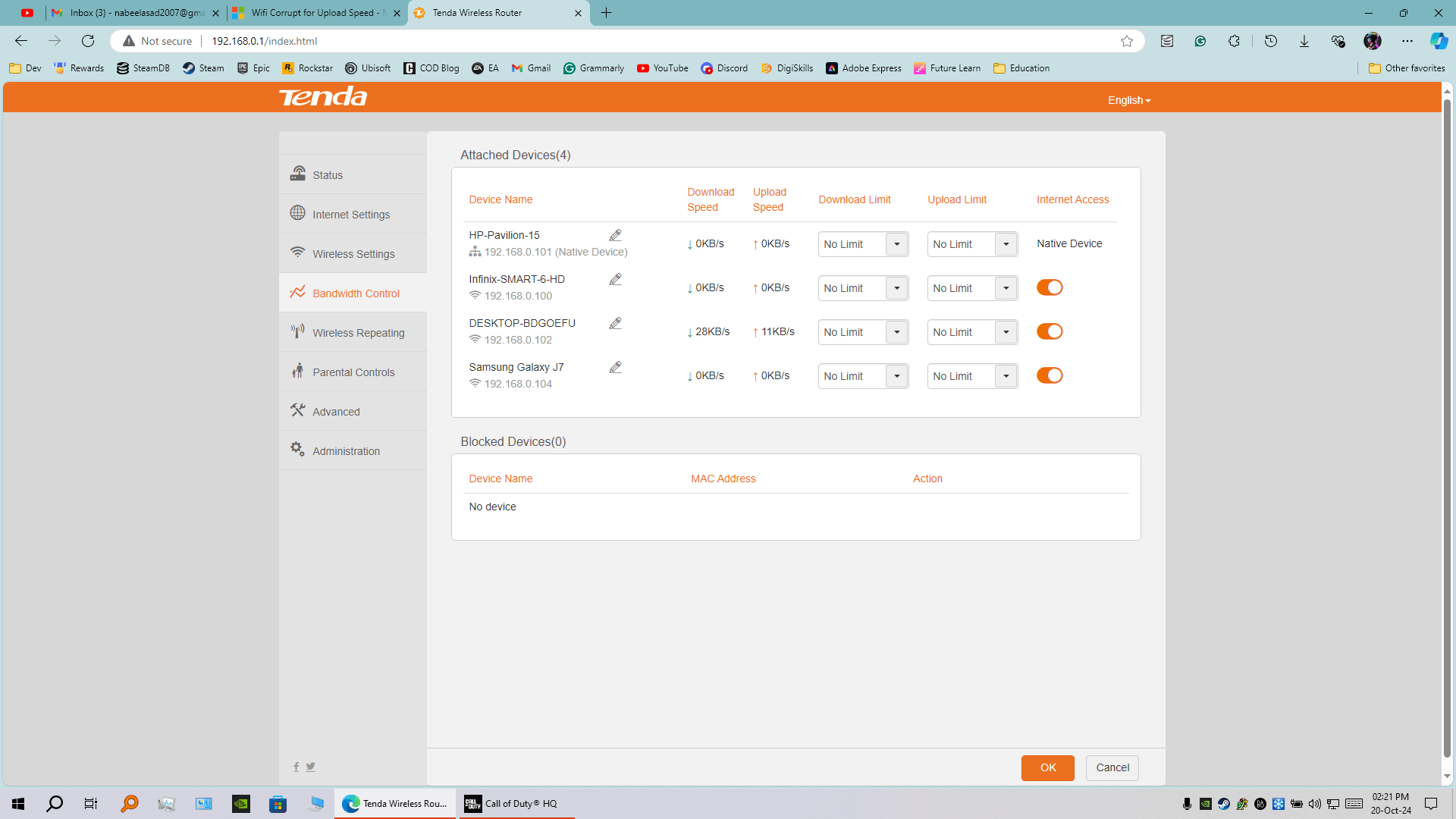
Task: Click the Tenda logo in header
Action: click(x=323, y=97)
